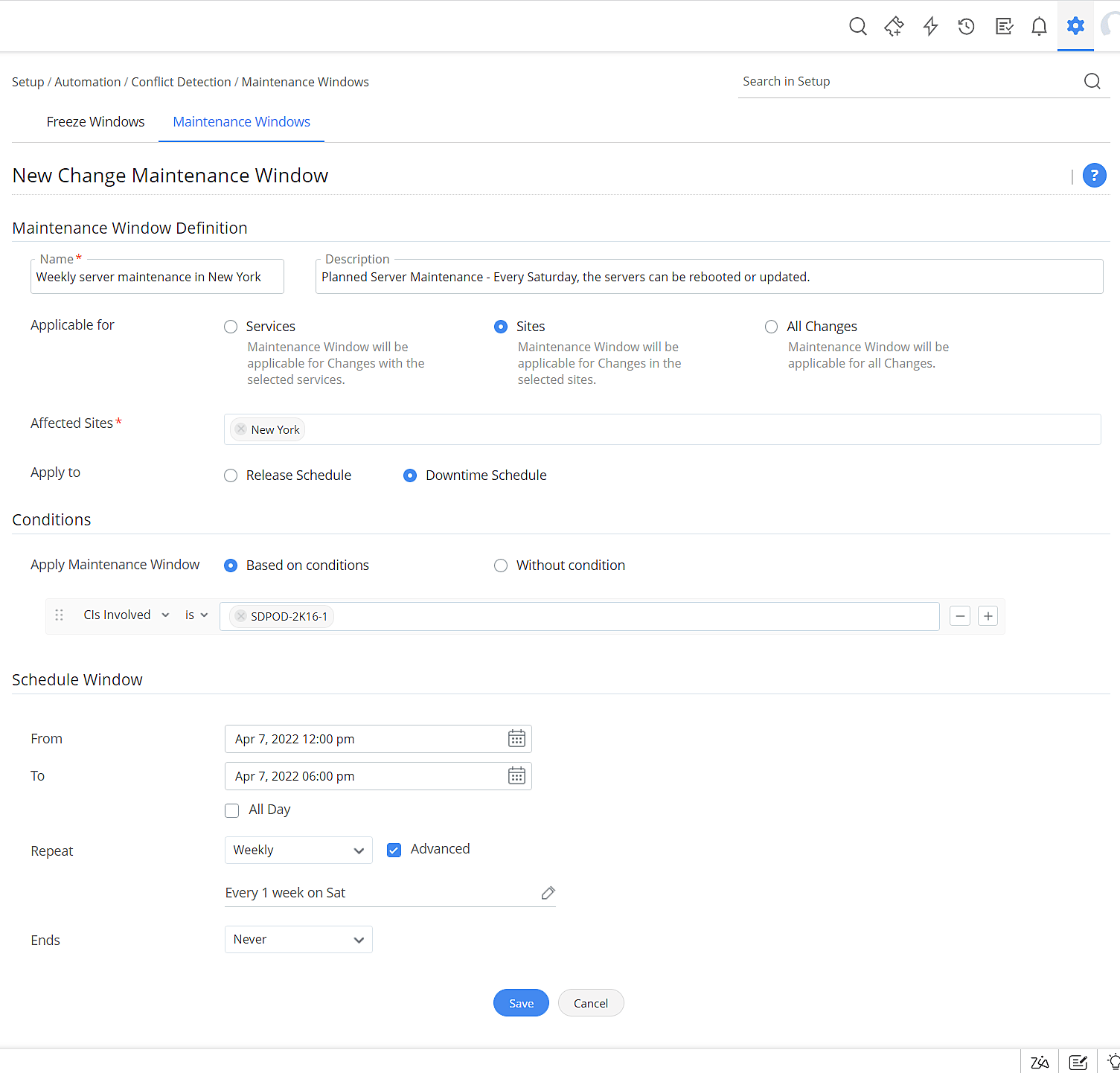Click the setup gear icon

[x=1075, y=26]
